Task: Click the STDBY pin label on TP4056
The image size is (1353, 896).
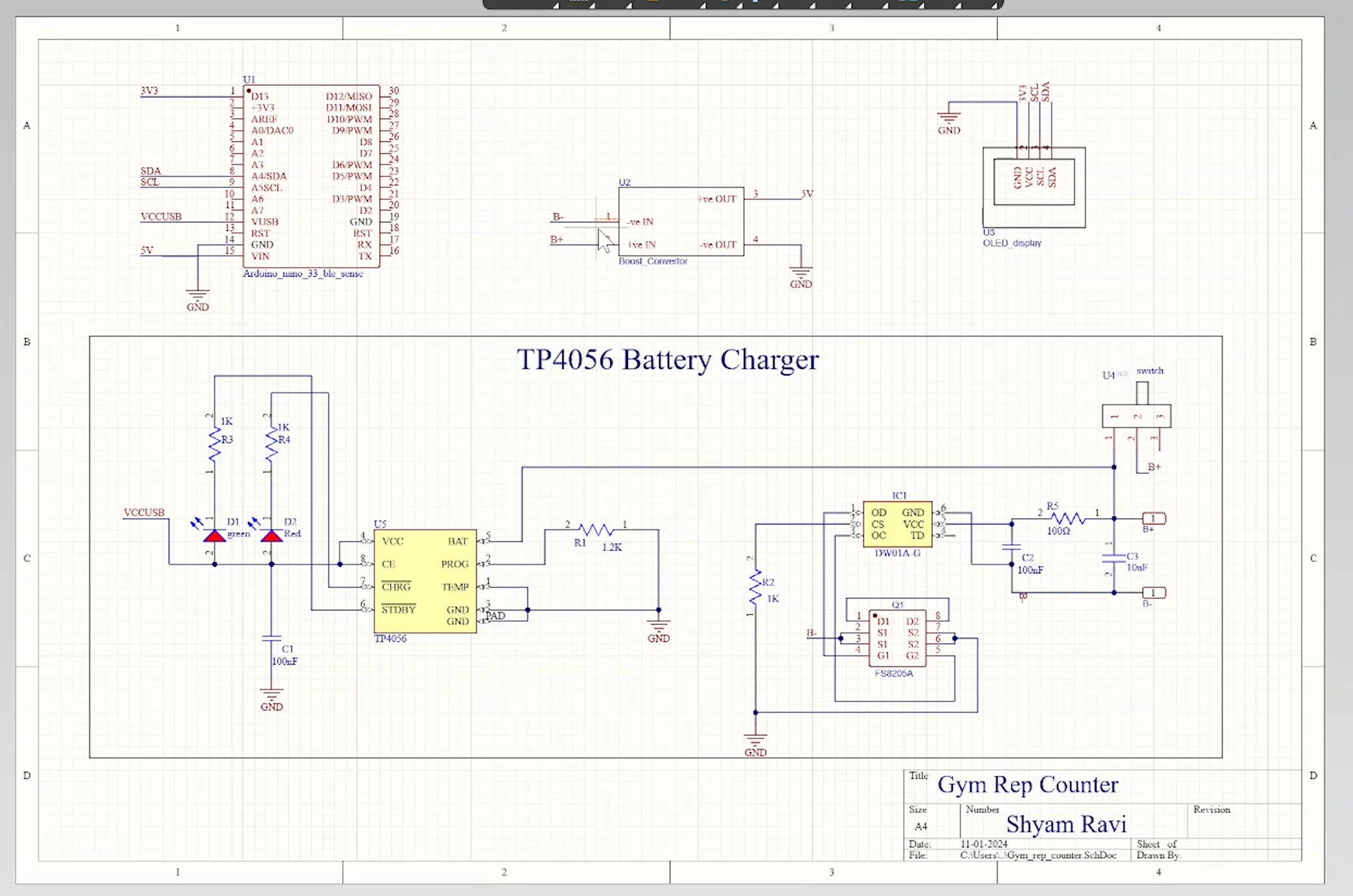Action: coord(398,609)
